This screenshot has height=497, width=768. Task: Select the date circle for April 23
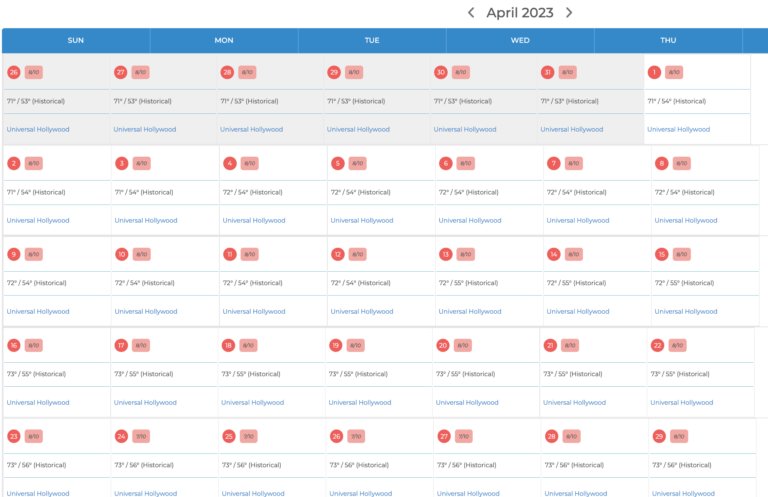coord(14,436)
